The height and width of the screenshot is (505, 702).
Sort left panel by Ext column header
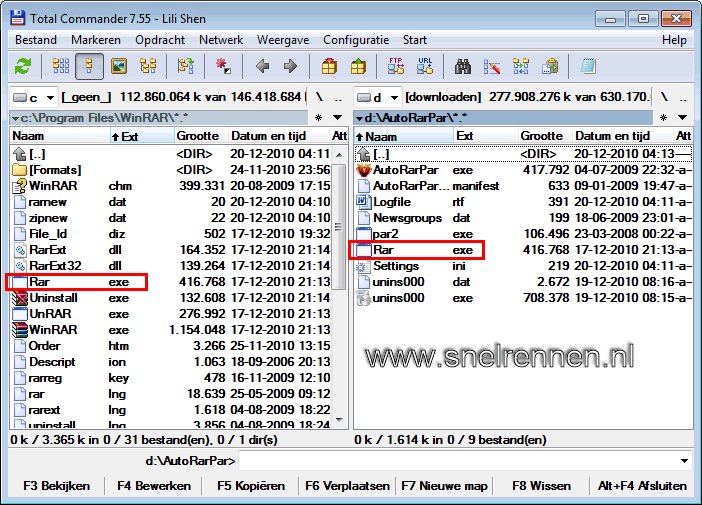pyautogui.click(x=142, y=136)
